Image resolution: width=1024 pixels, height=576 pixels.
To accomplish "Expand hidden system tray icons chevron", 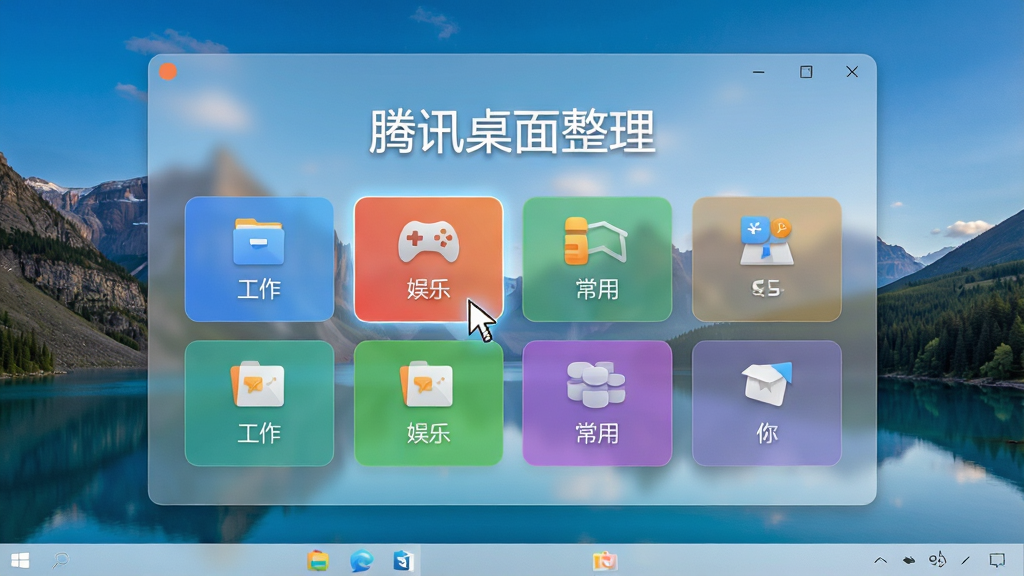I will tap(880, 560).
